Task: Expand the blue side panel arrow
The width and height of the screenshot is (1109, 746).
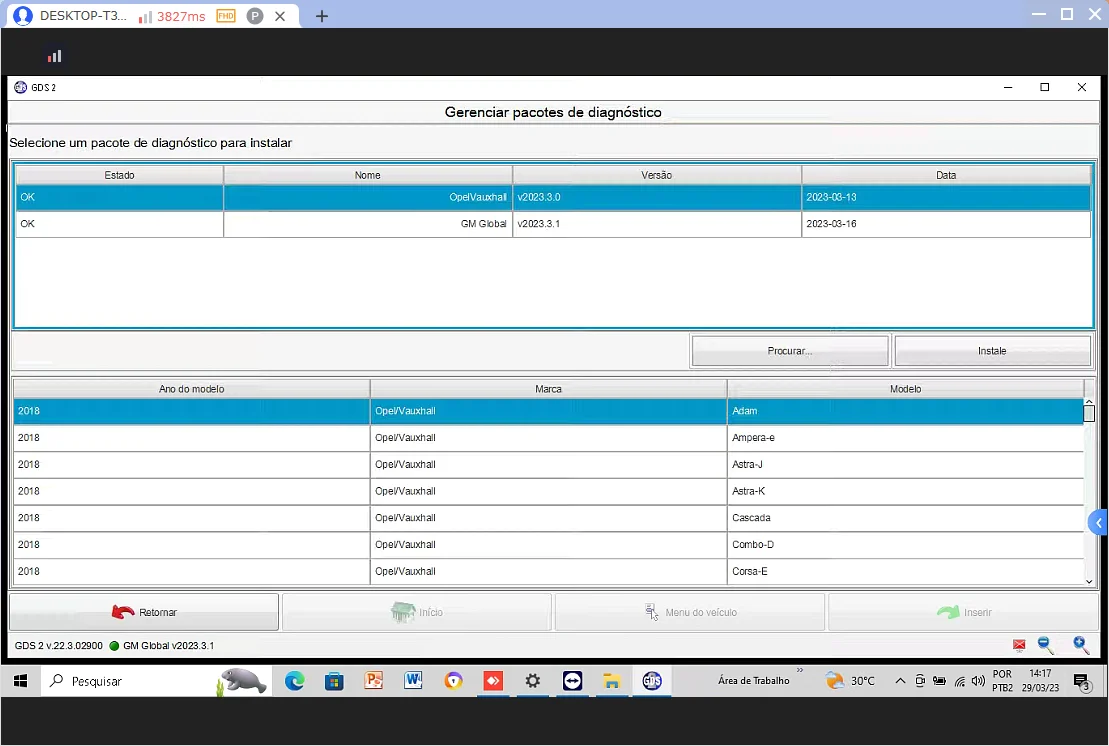Action: click(x=1098, y=523)
